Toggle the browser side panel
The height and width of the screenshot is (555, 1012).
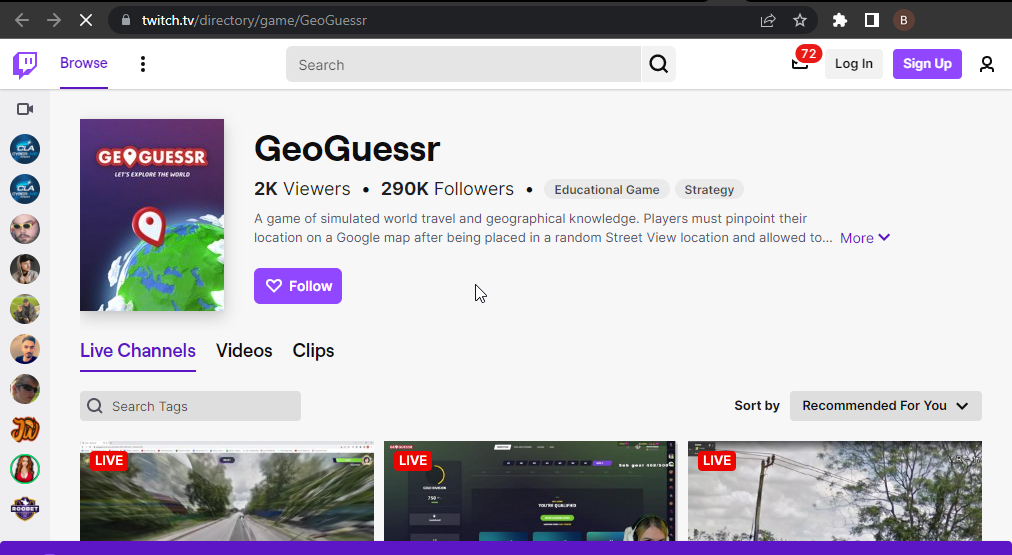(x=871, y=20)
